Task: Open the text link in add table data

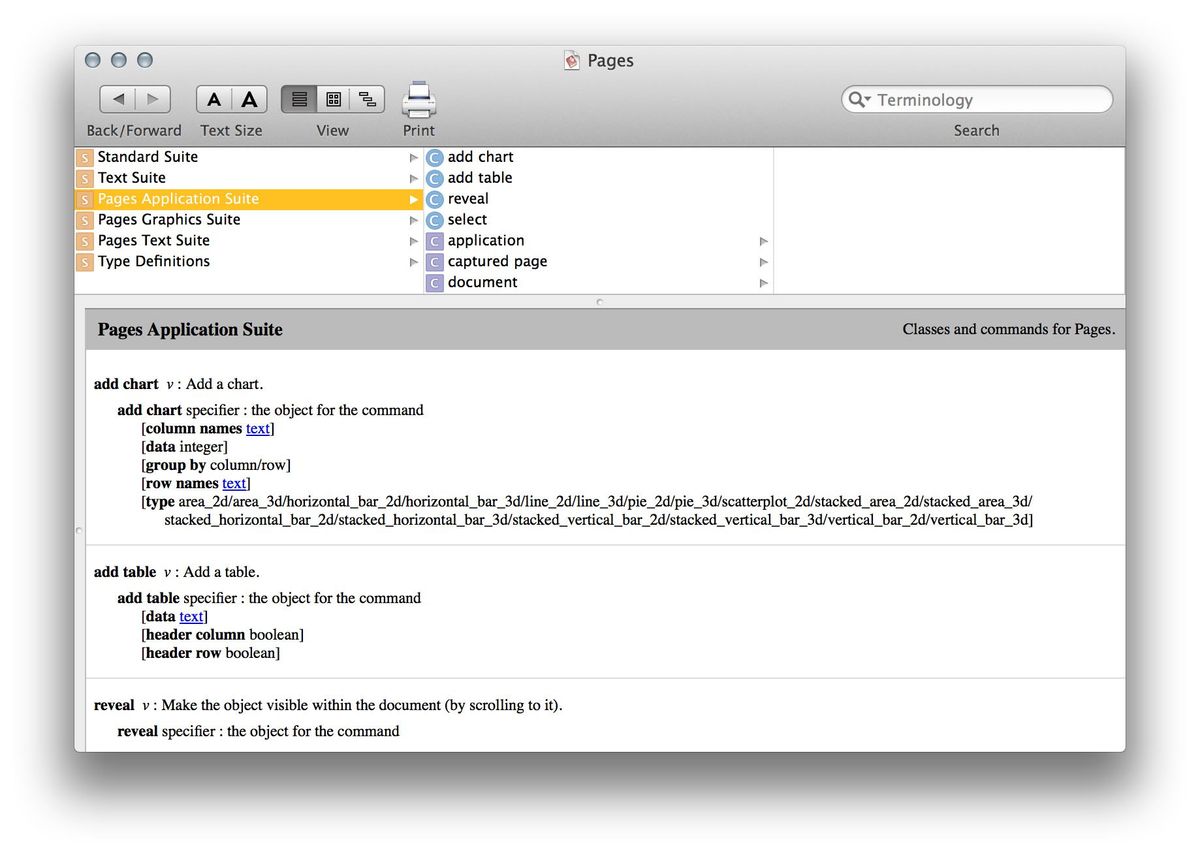Action: click(191, 616)
